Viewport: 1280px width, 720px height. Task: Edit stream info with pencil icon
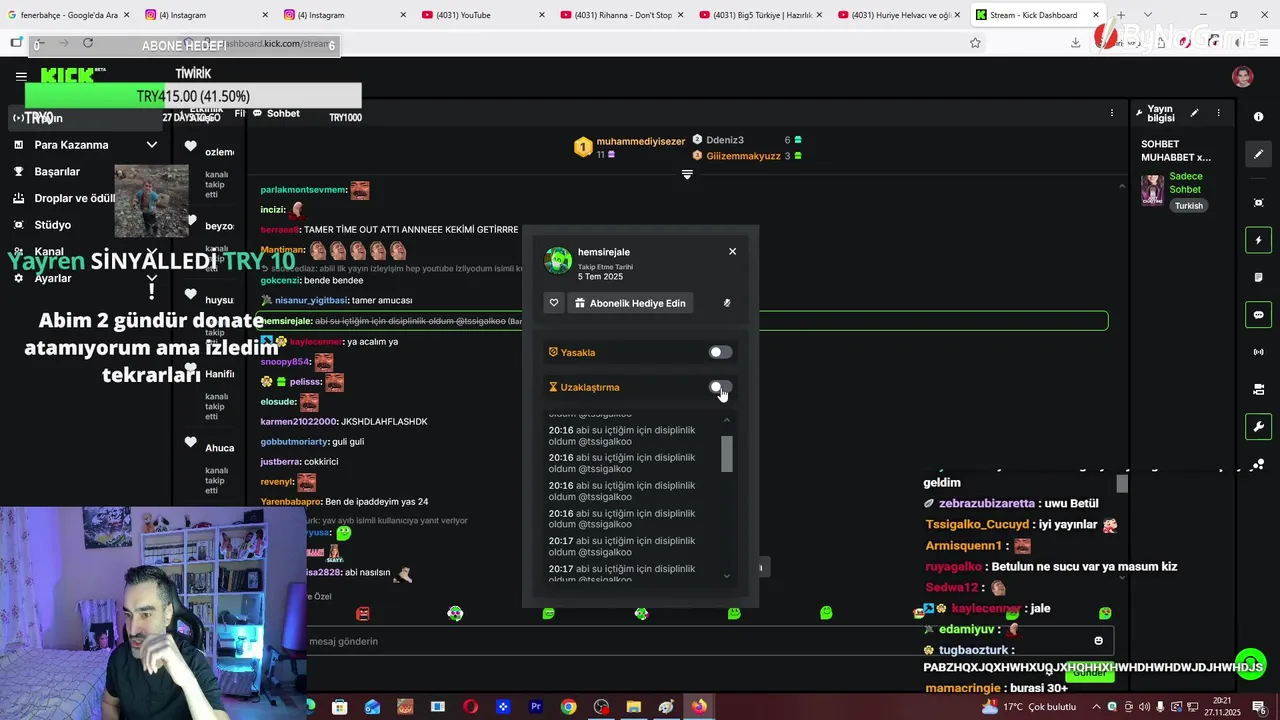point(1194,113)
